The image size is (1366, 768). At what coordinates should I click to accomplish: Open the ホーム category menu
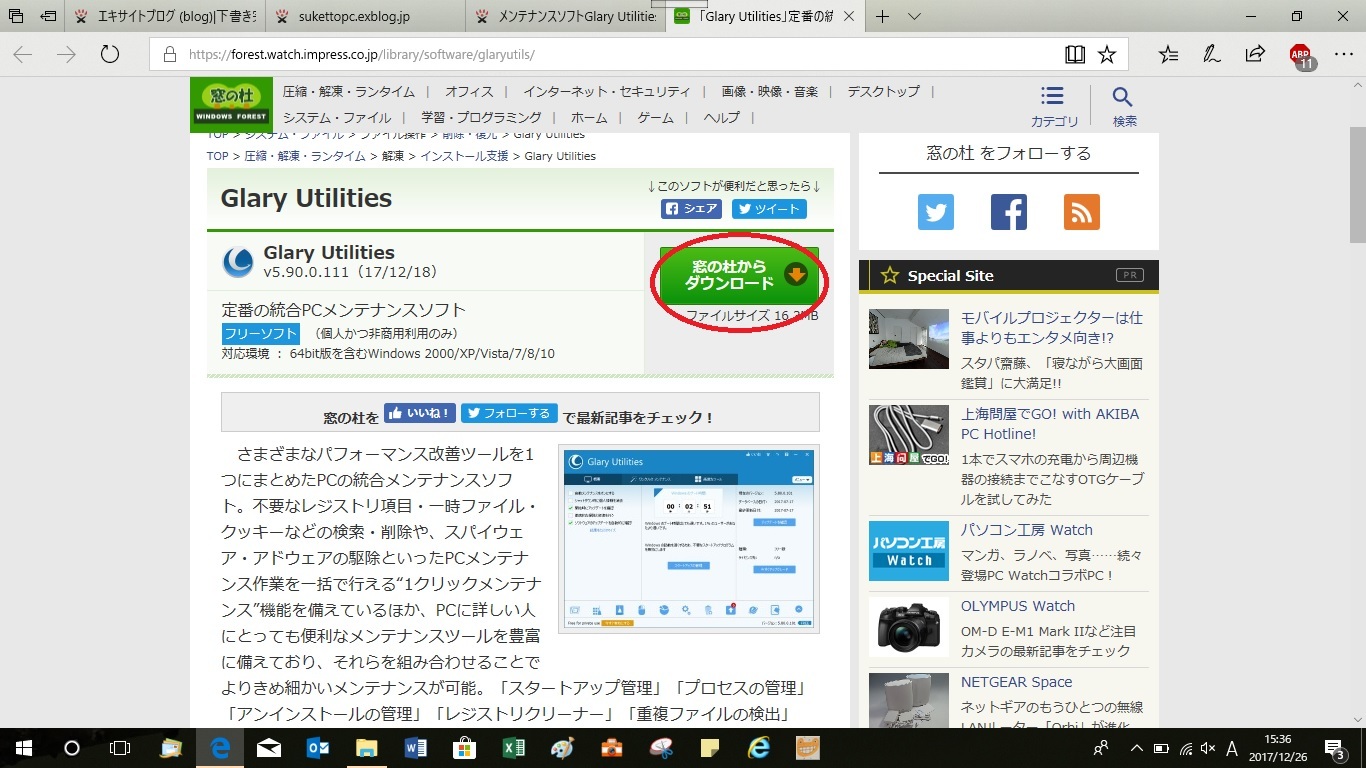tap(589, 117)
